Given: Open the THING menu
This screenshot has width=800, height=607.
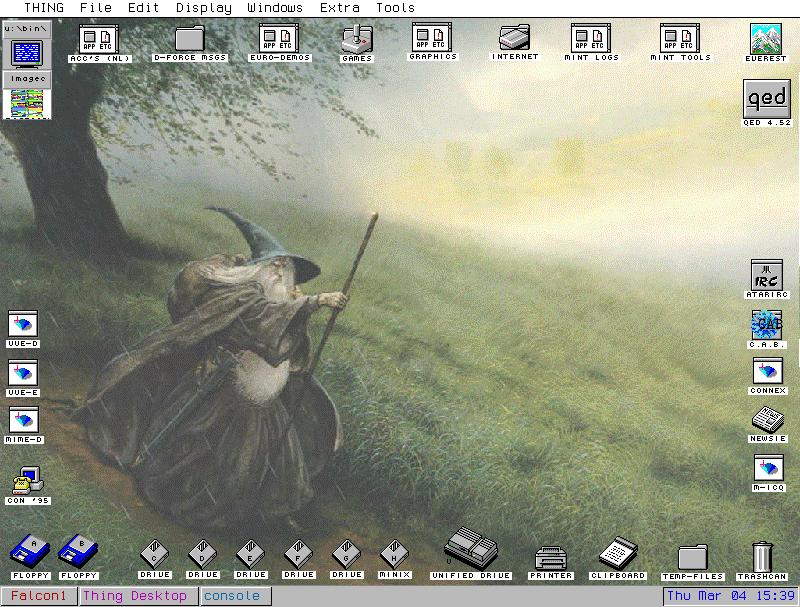Looking at the screenshot, I should click(44, 8).
